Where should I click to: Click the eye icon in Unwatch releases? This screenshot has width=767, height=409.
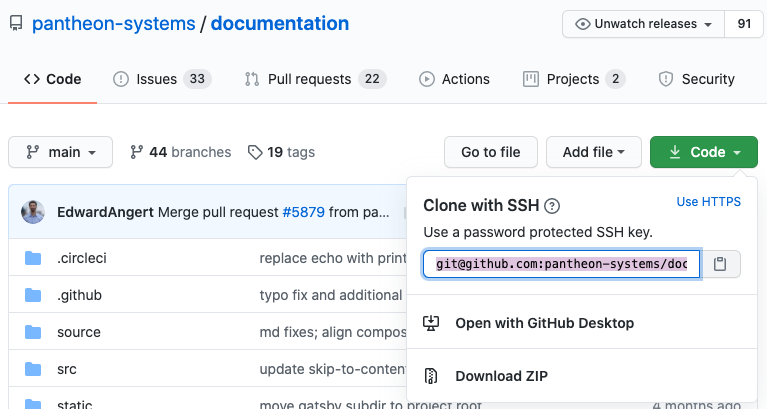tap(583, 24)
